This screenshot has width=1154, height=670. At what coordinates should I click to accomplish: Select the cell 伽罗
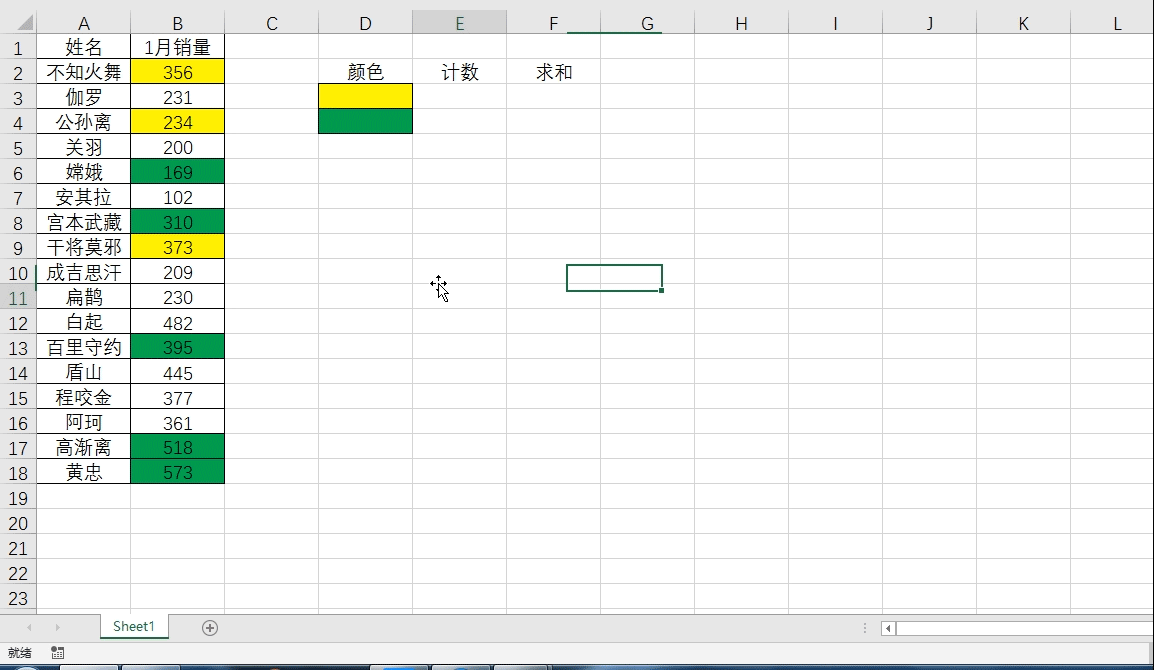click(x=83, y=97)
